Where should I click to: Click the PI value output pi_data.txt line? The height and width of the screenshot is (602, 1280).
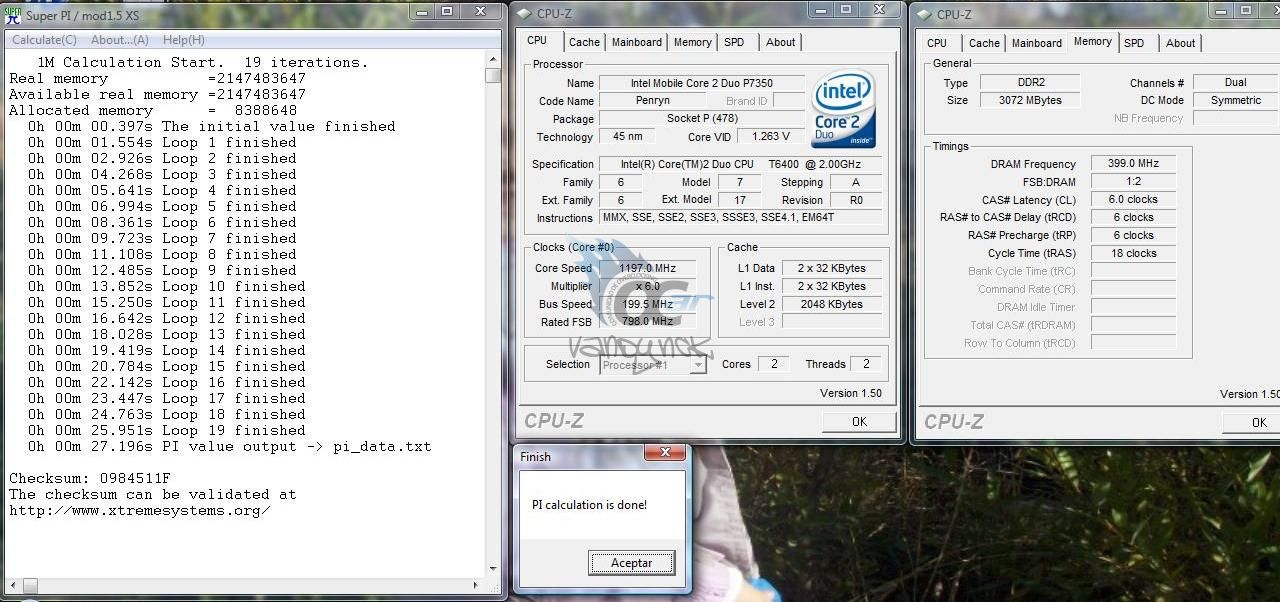pyautogui.click(x=230, y=446)
